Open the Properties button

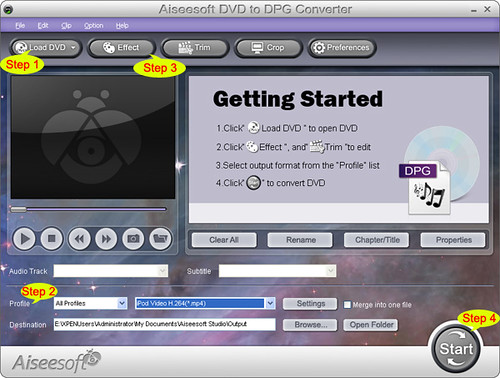point(453,240)
